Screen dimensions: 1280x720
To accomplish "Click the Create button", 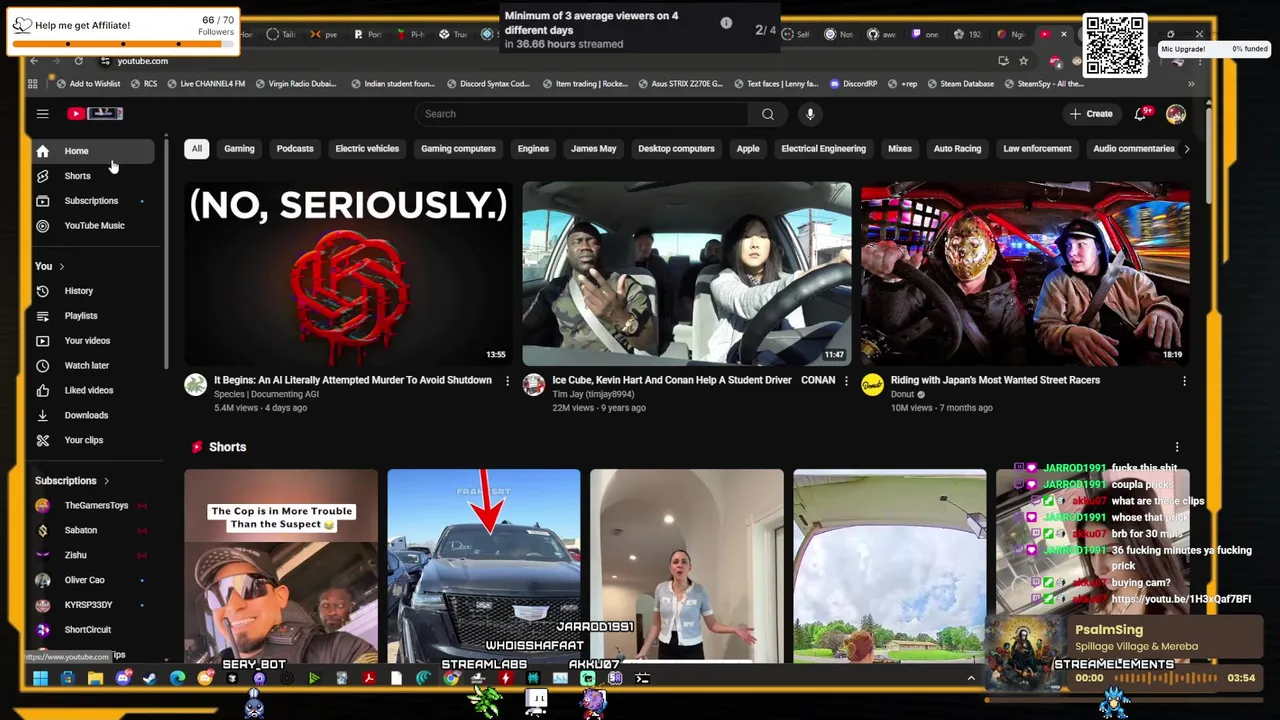I will tap(1091, 114).
